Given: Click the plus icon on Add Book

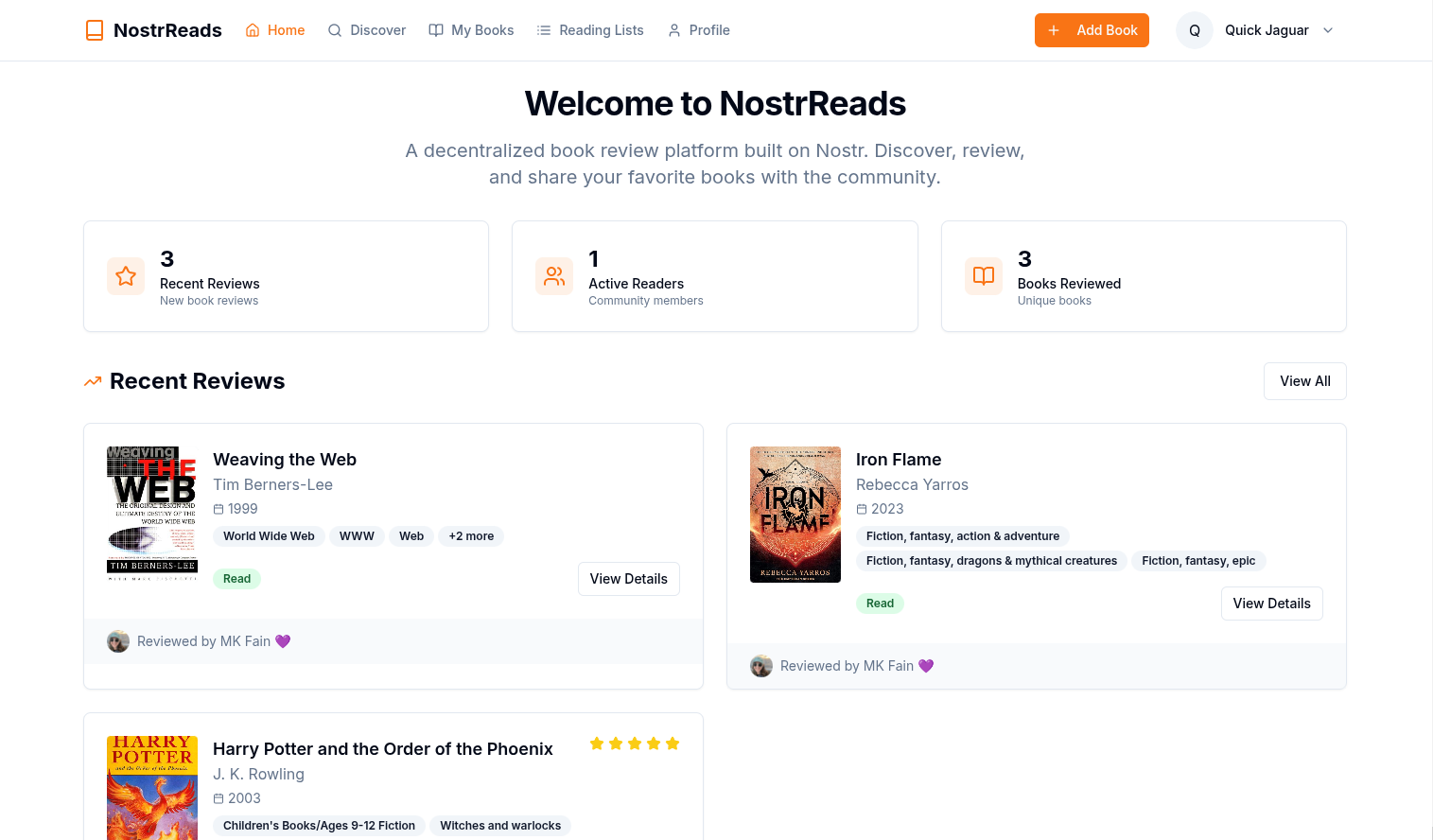Looking at the screenshot, I should (1053, 29).
